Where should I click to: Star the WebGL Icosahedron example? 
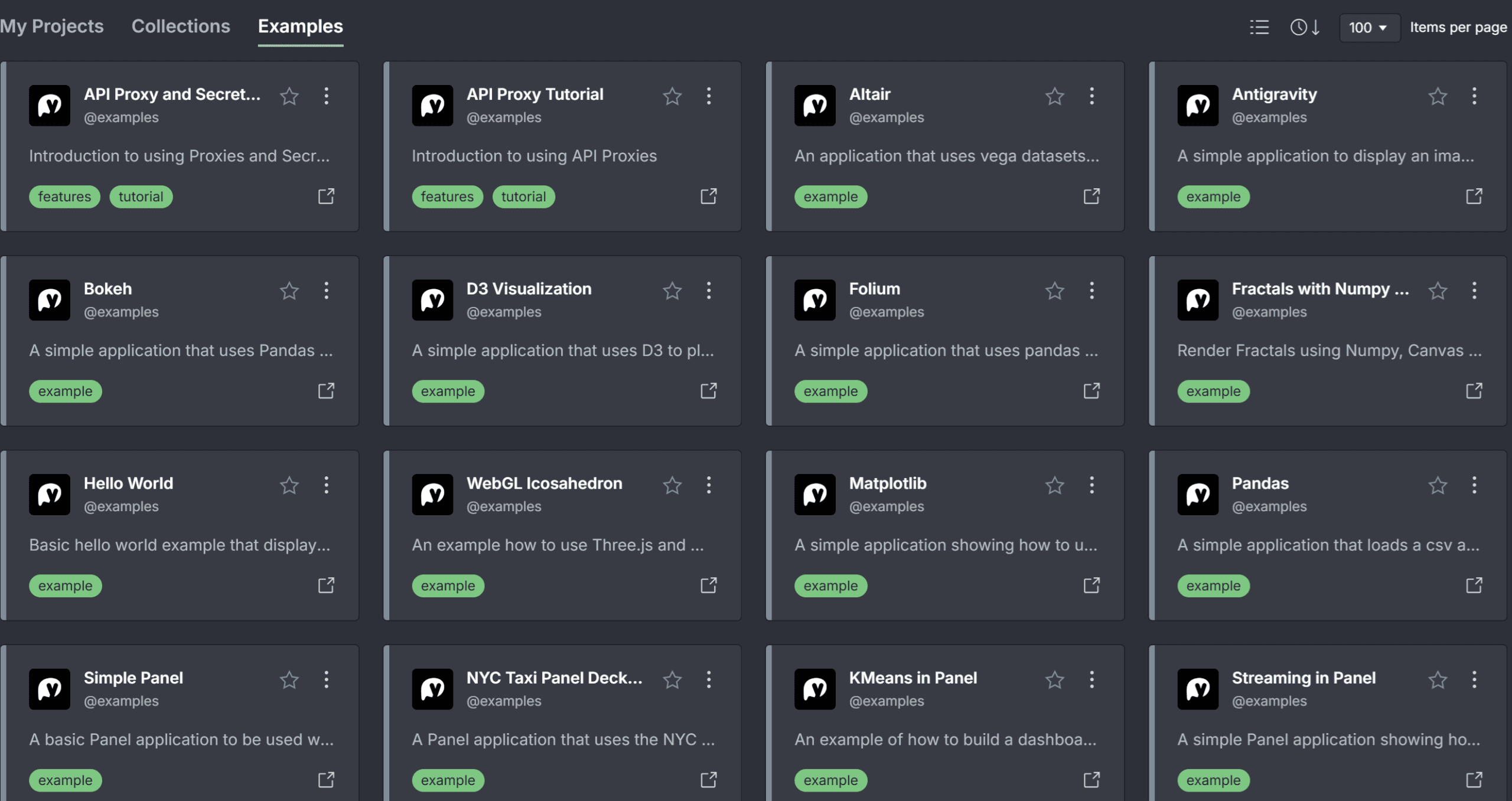tap(672, 485)
